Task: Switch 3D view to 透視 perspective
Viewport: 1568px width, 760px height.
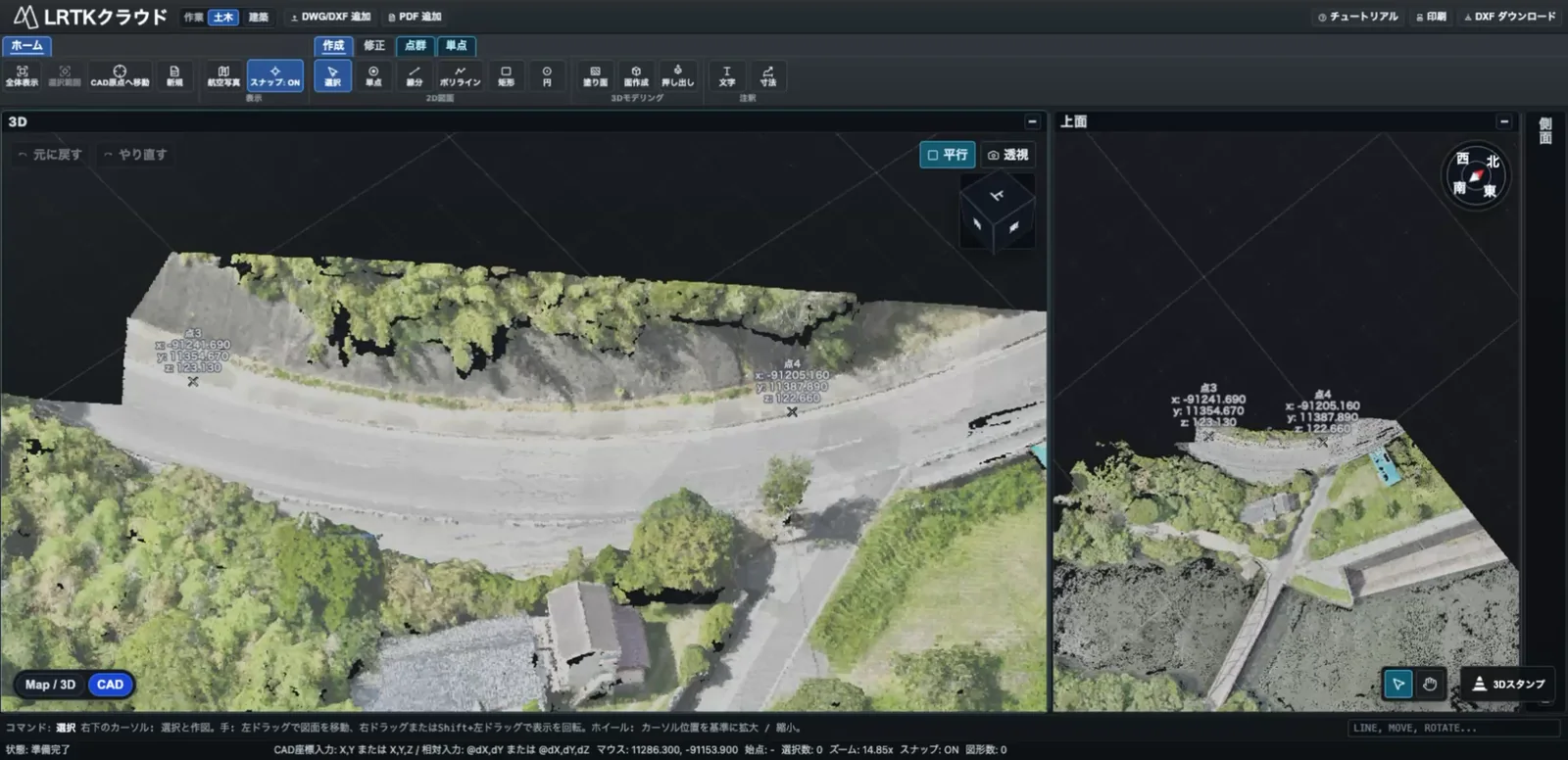Action: click(x=1007, y=155)
